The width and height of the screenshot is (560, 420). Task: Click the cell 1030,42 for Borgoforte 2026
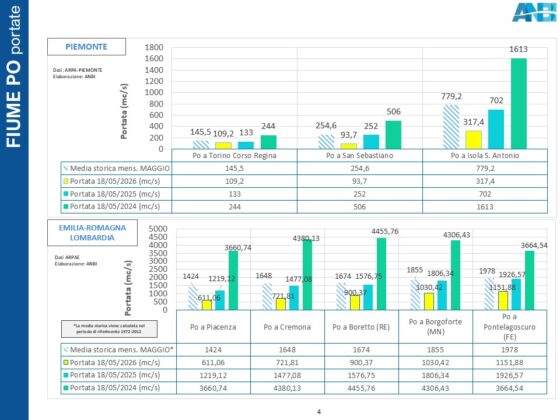coord(435,362)
